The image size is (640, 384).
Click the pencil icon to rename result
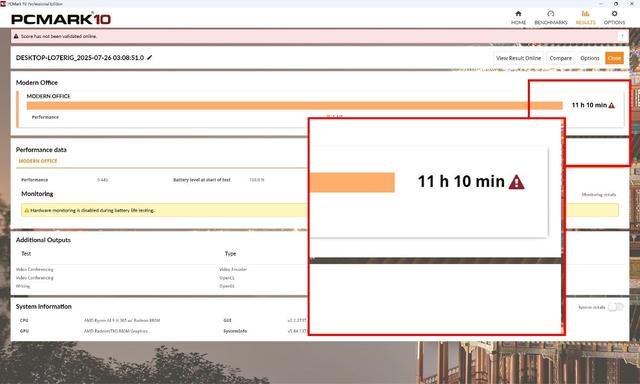(x=150, y=58)
